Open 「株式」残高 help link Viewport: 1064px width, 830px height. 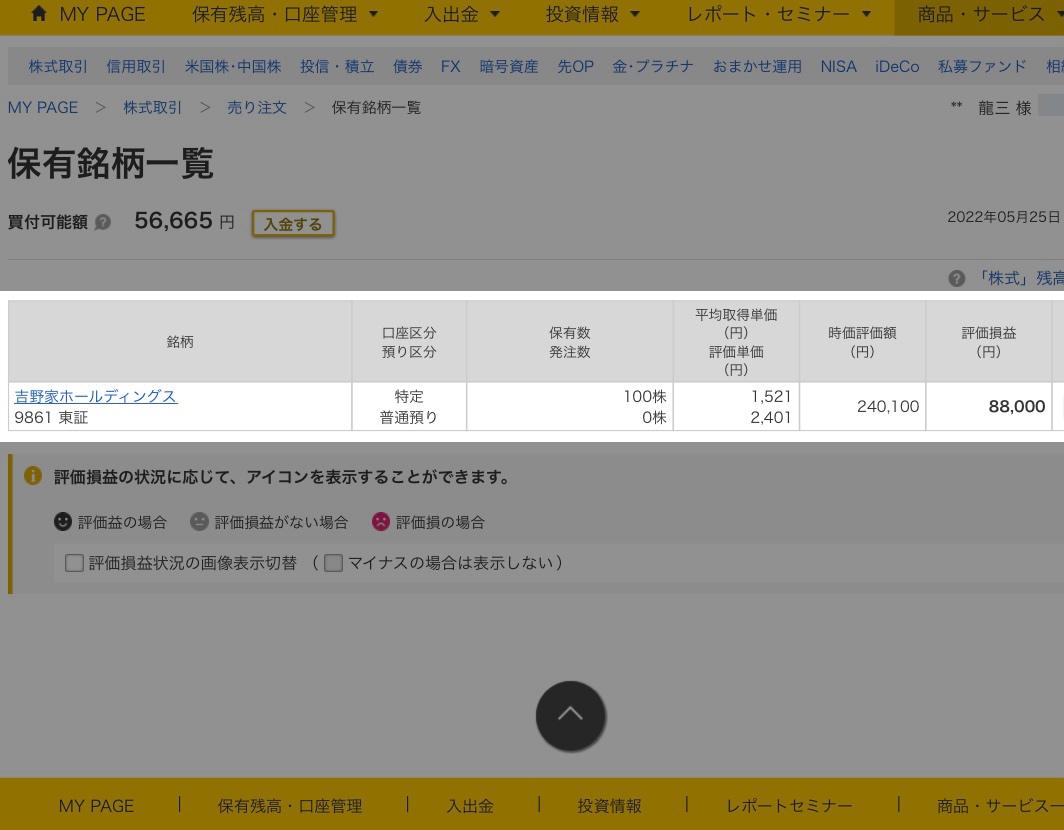tap(1019, 278)
